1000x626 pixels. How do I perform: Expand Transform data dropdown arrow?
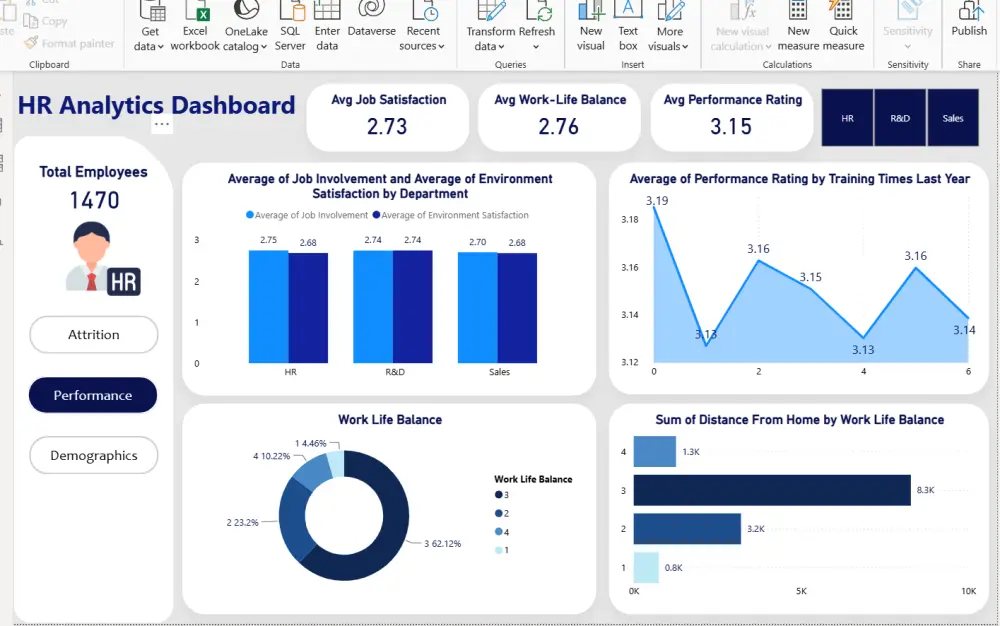(501, 47)
